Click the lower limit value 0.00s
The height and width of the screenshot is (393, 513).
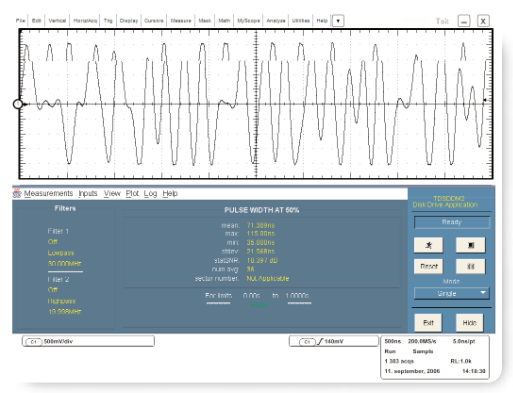pyautogui.click(x=251, y=296)
